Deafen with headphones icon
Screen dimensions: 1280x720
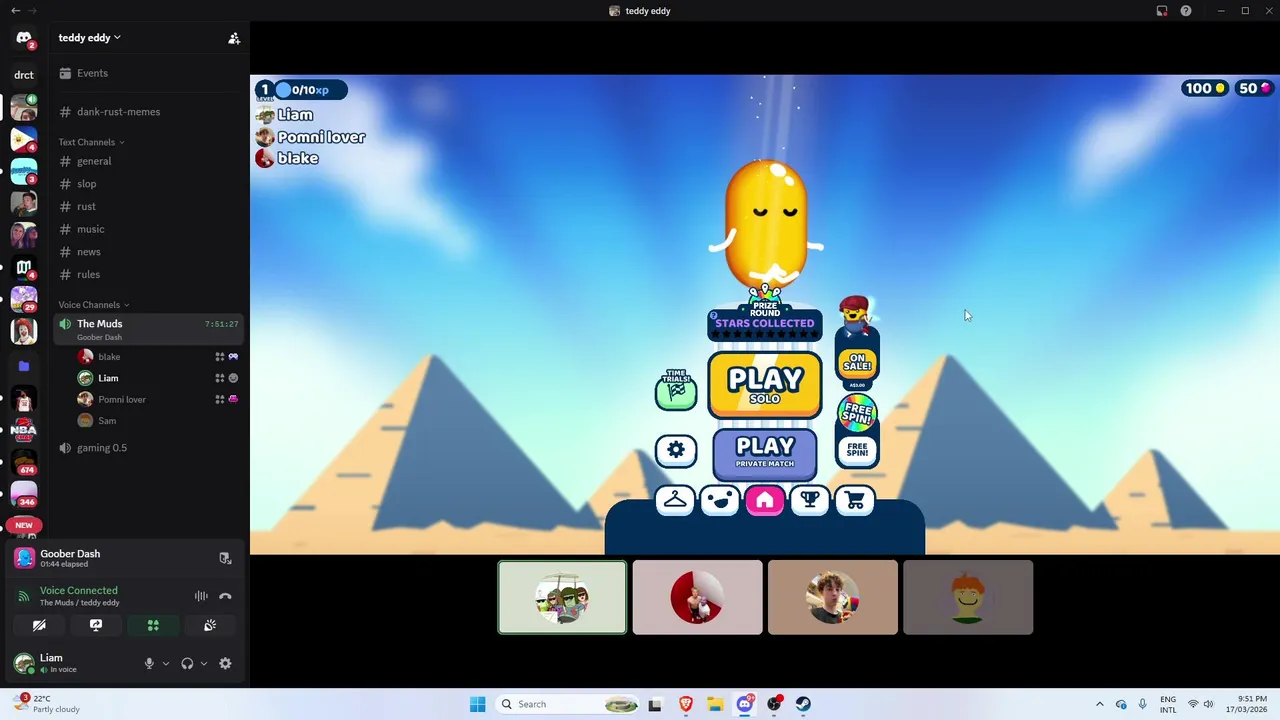(187, 663)
